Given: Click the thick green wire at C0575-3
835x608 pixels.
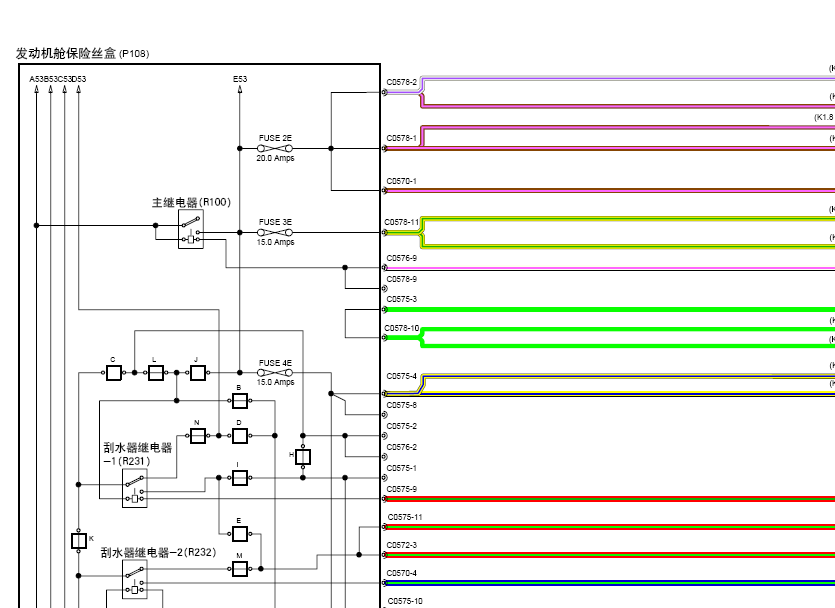Looking at the screenshot, I should (610, 309).
